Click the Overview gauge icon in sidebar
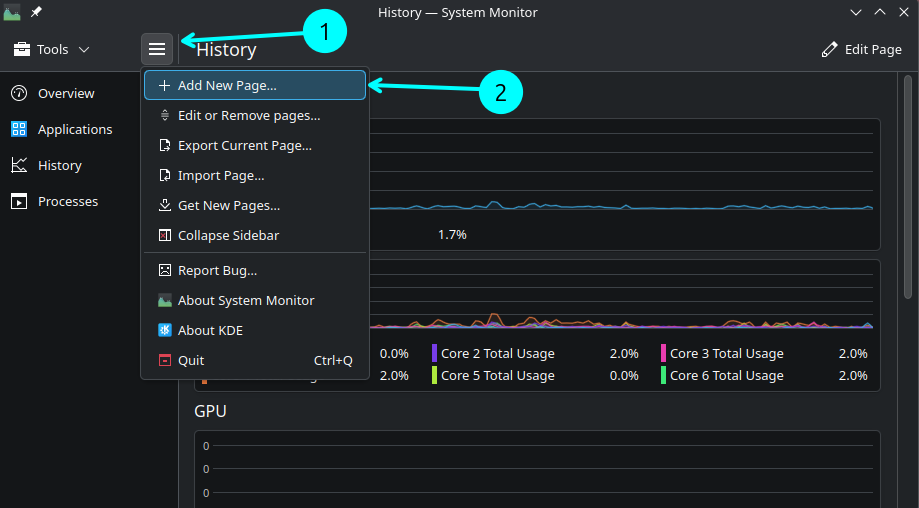 [19, 93]
